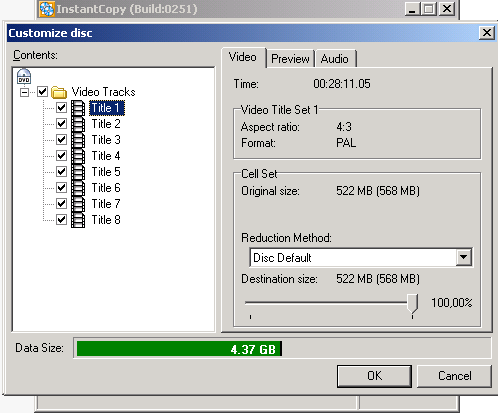Maximize the InstantCopy main window

pos(429,9)
